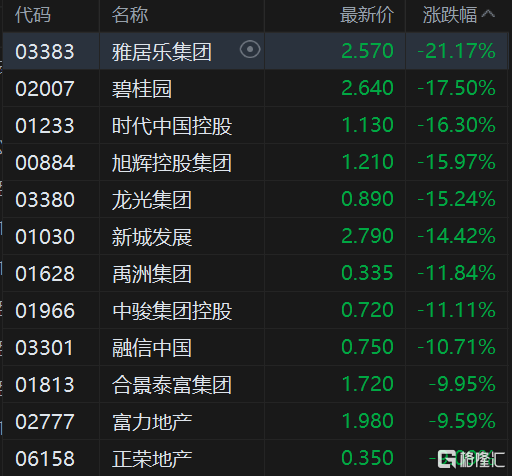The image size is (512, 476).
Task: Open 新城发展 stock
Action: pos(152,237)
